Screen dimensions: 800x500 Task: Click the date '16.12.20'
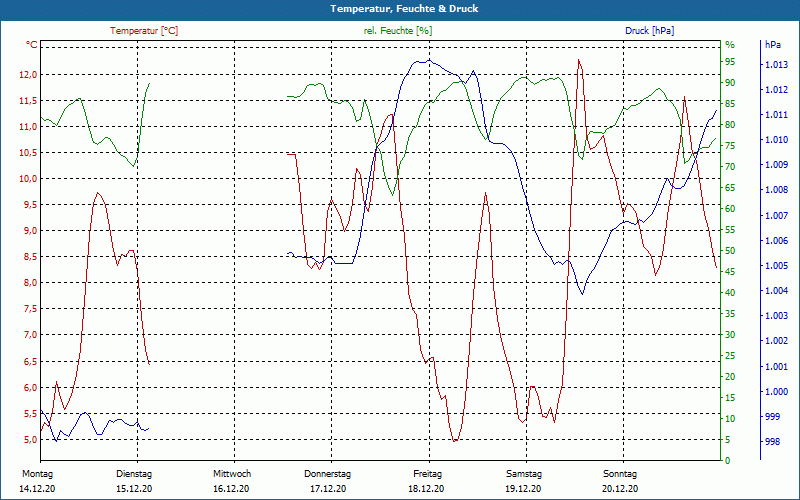point(231,489)
